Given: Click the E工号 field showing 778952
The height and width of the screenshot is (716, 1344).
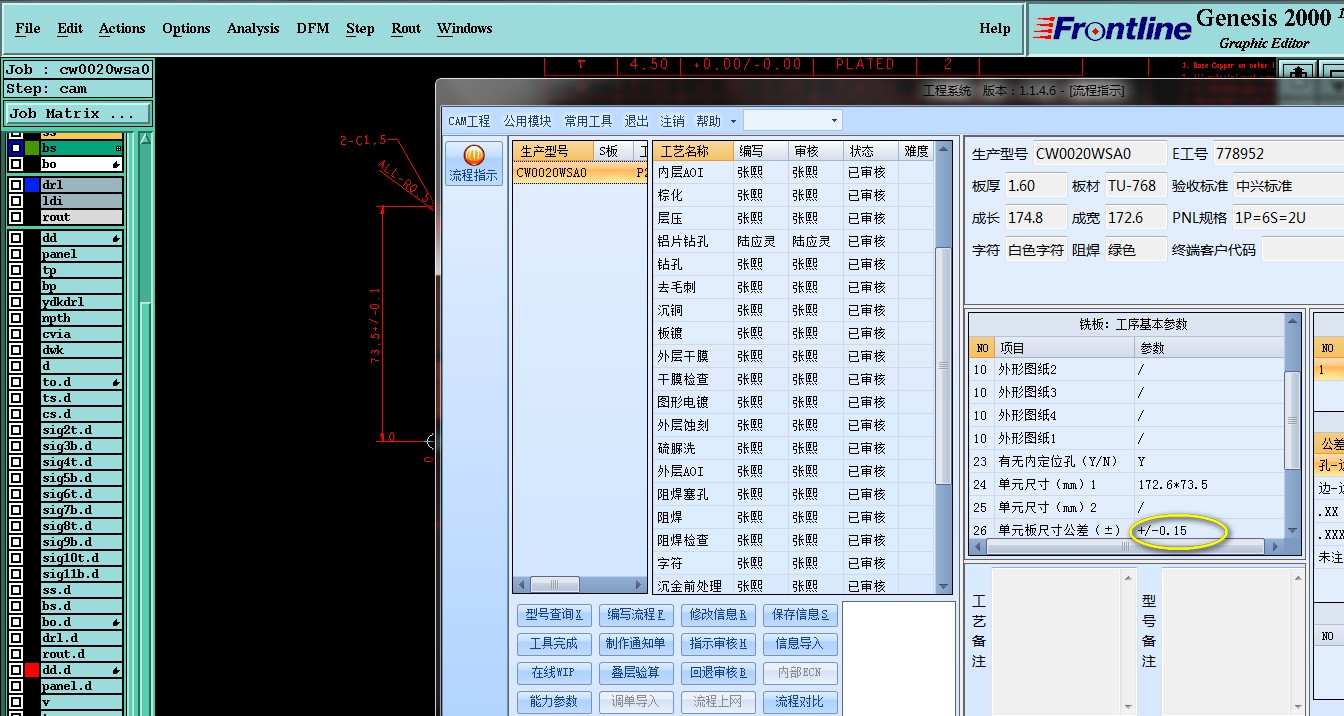Looking at the screenshot, I should 1277,154.
